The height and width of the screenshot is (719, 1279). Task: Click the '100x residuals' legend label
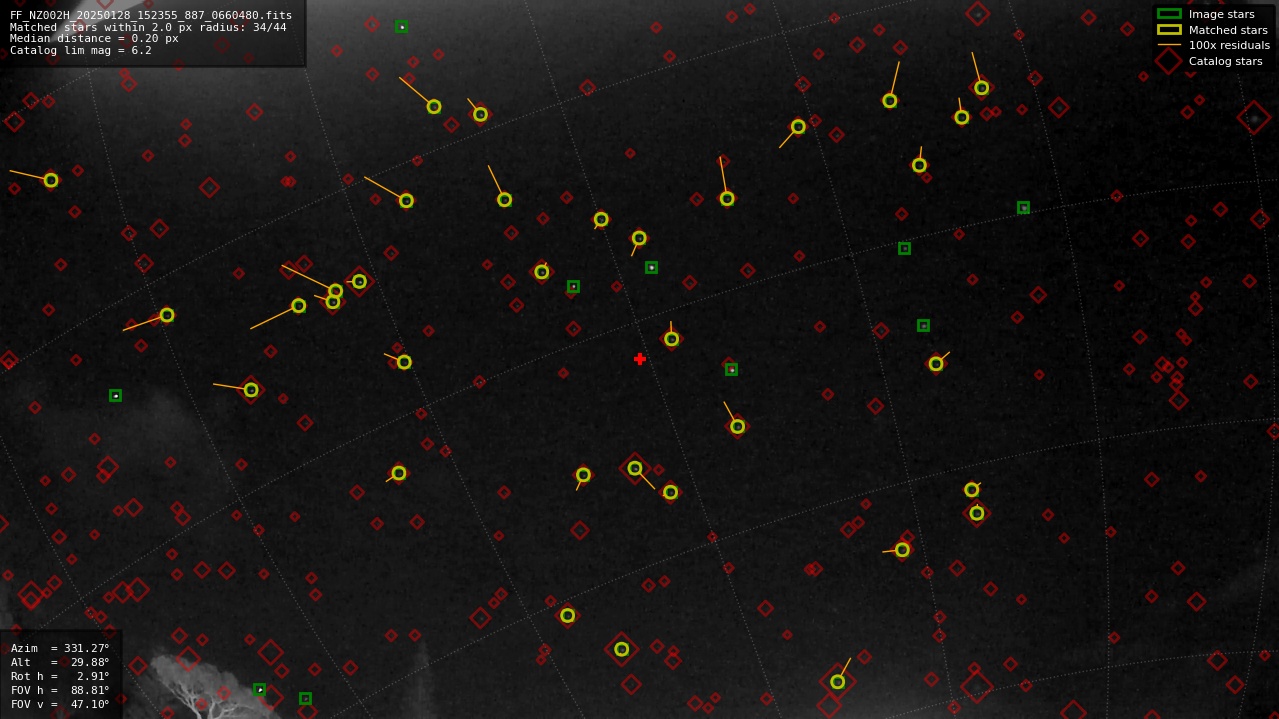pos(1229,45)
